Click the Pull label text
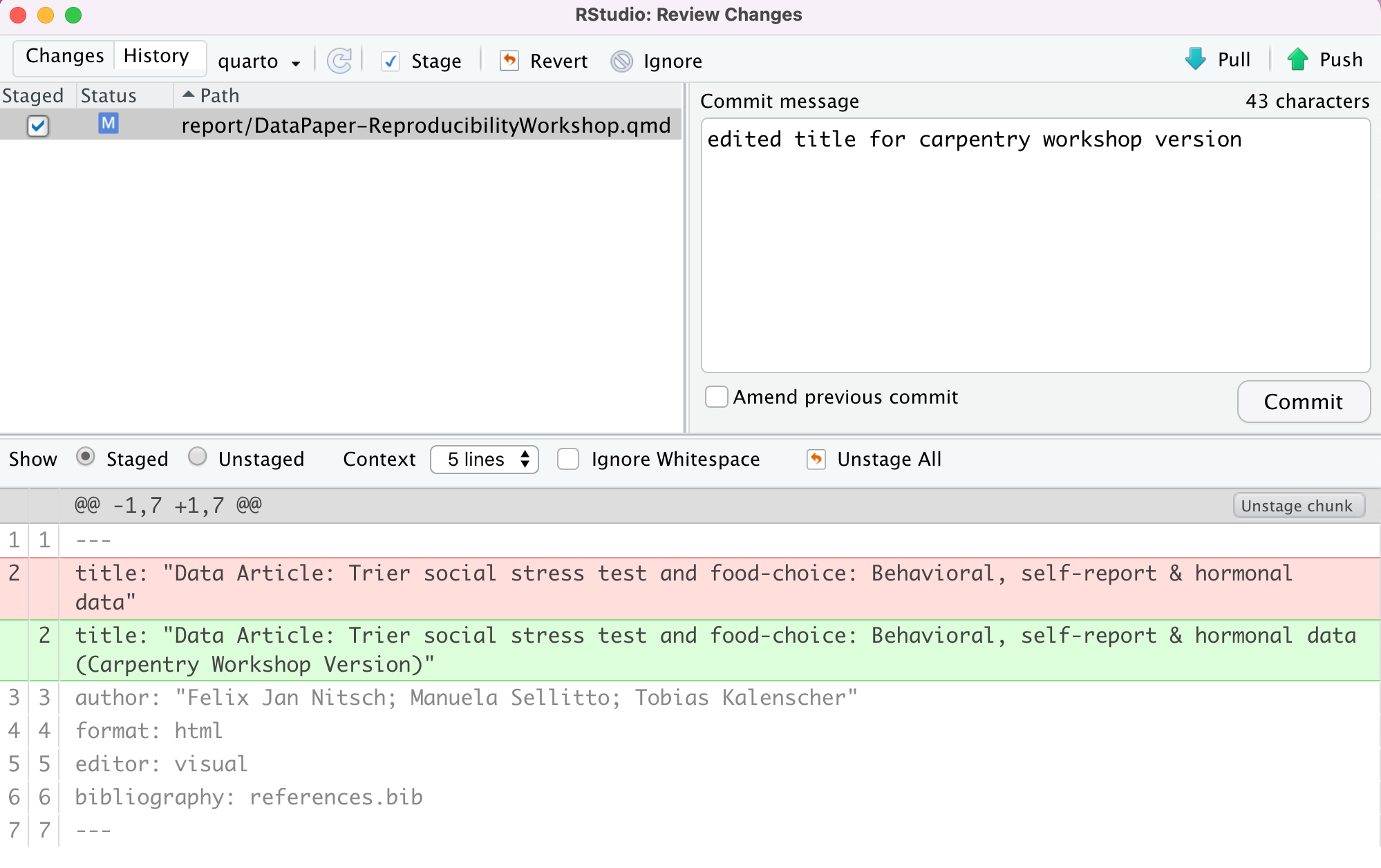This screenshot has width=1381, height=868. click(x=1234, y=59)
